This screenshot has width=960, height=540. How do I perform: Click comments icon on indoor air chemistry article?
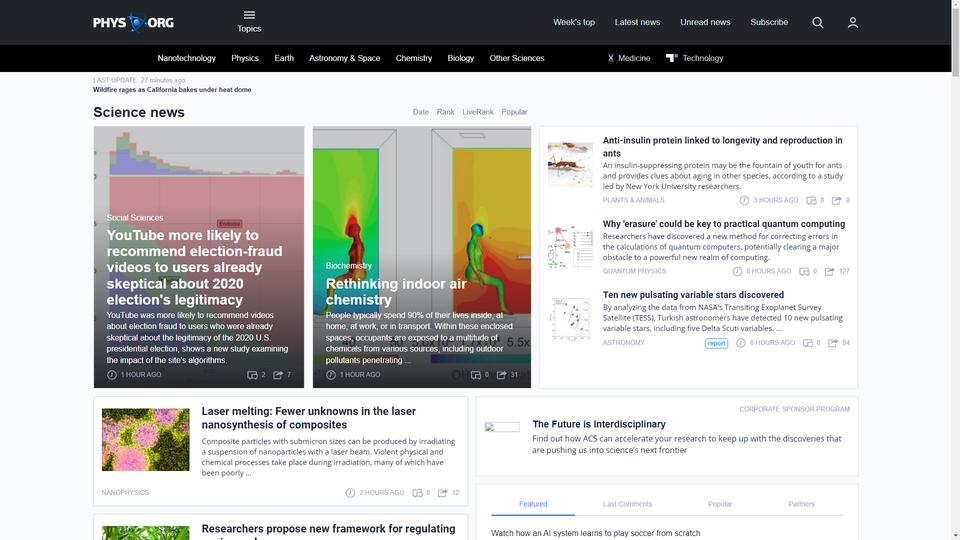tap(475, 375)
